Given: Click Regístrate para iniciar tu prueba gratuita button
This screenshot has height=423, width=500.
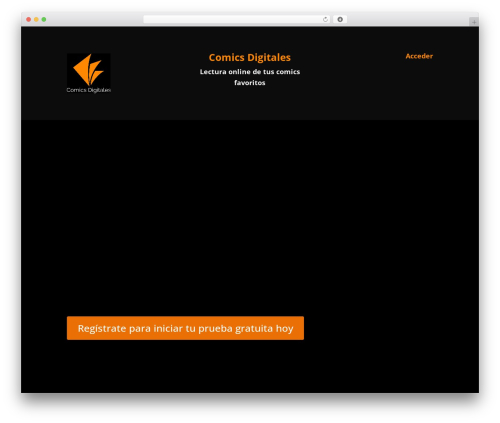Looking at the screenshot, I should tap(185, 328).
